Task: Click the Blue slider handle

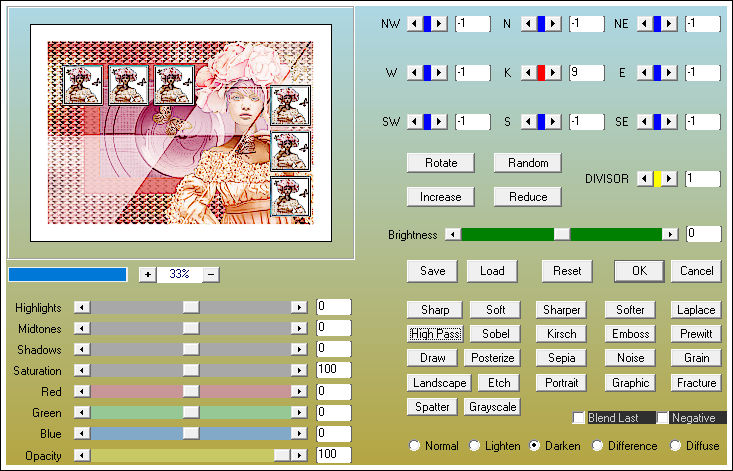Action: (x=191, y=433)
